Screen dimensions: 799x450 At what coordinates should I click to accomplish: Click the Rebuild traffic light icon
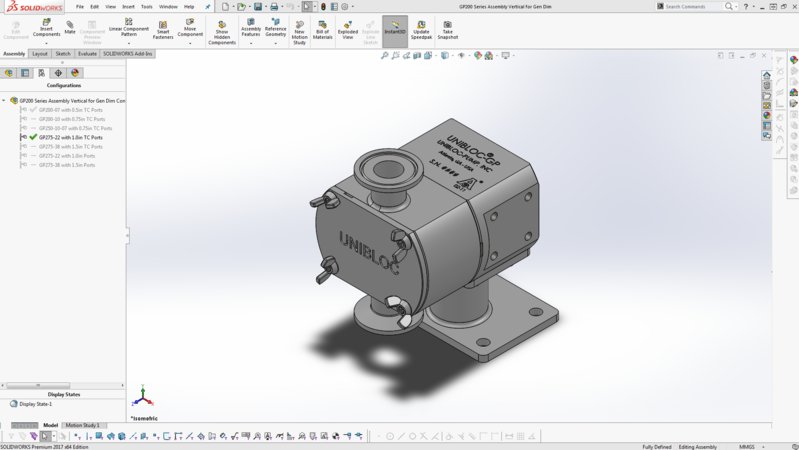pos(323,7)
